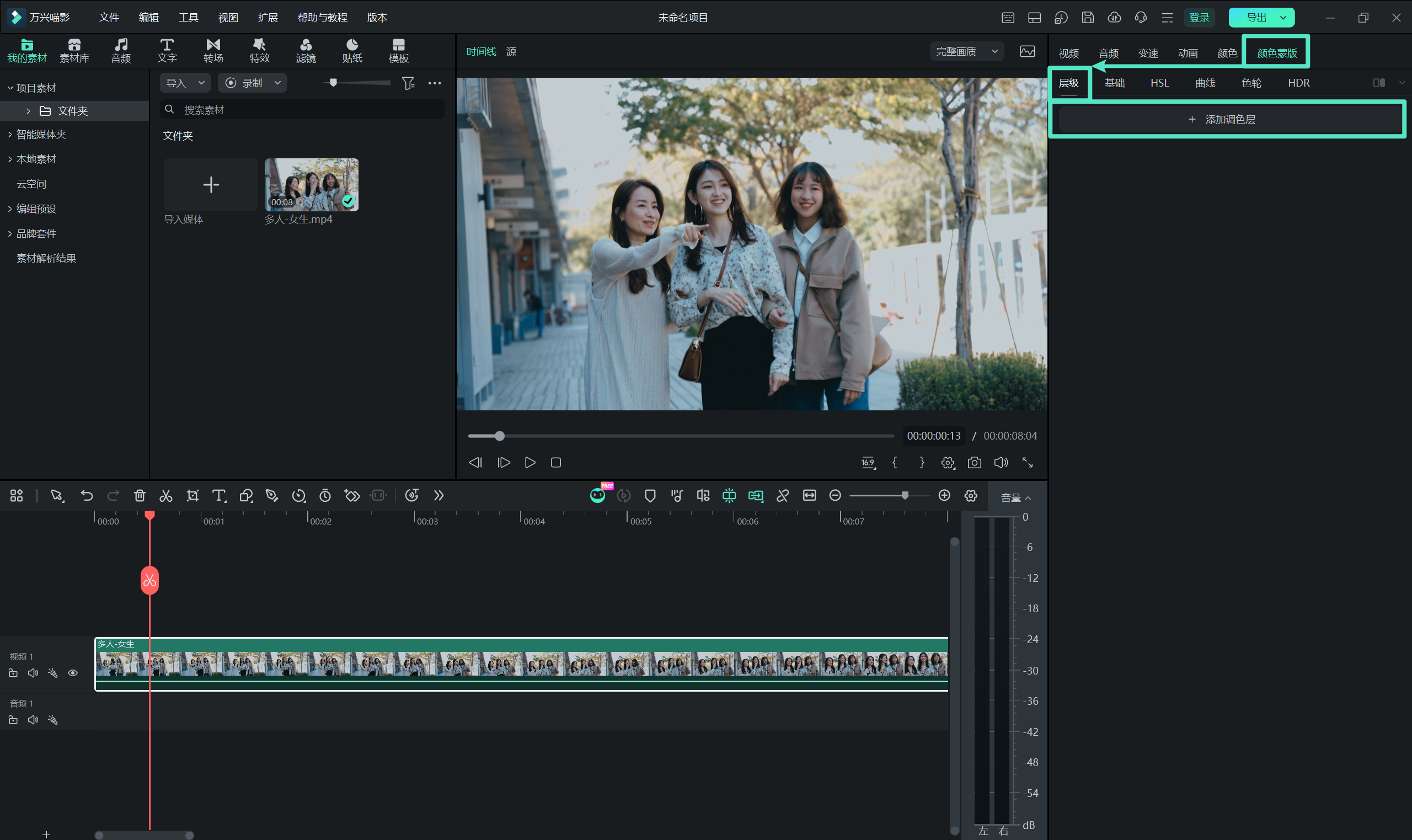The image size is (1412, 840).
Task: Mute the 音频 1 track
Action: (x=33, y=720)
